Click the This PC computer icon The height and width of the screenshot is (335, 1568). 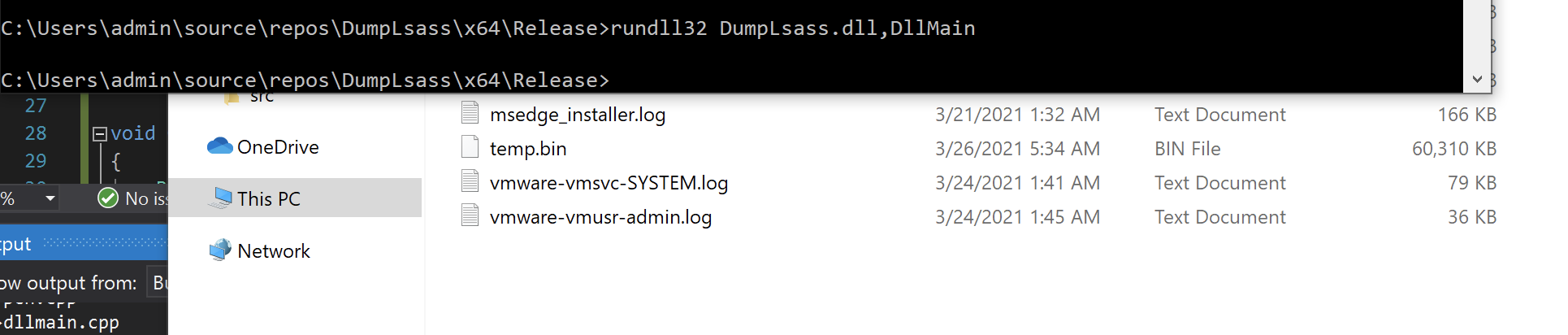pyautogui.click(x=219, y=198)
